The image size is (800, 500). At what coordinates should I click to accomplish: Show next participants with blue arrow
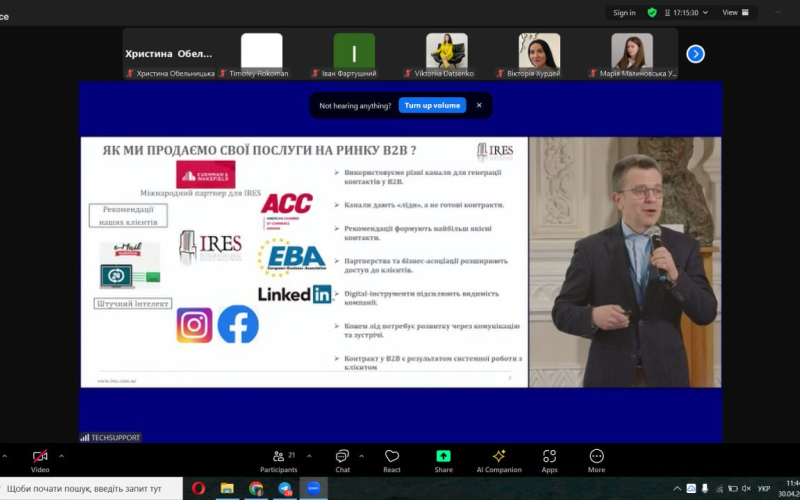[695, 54]
